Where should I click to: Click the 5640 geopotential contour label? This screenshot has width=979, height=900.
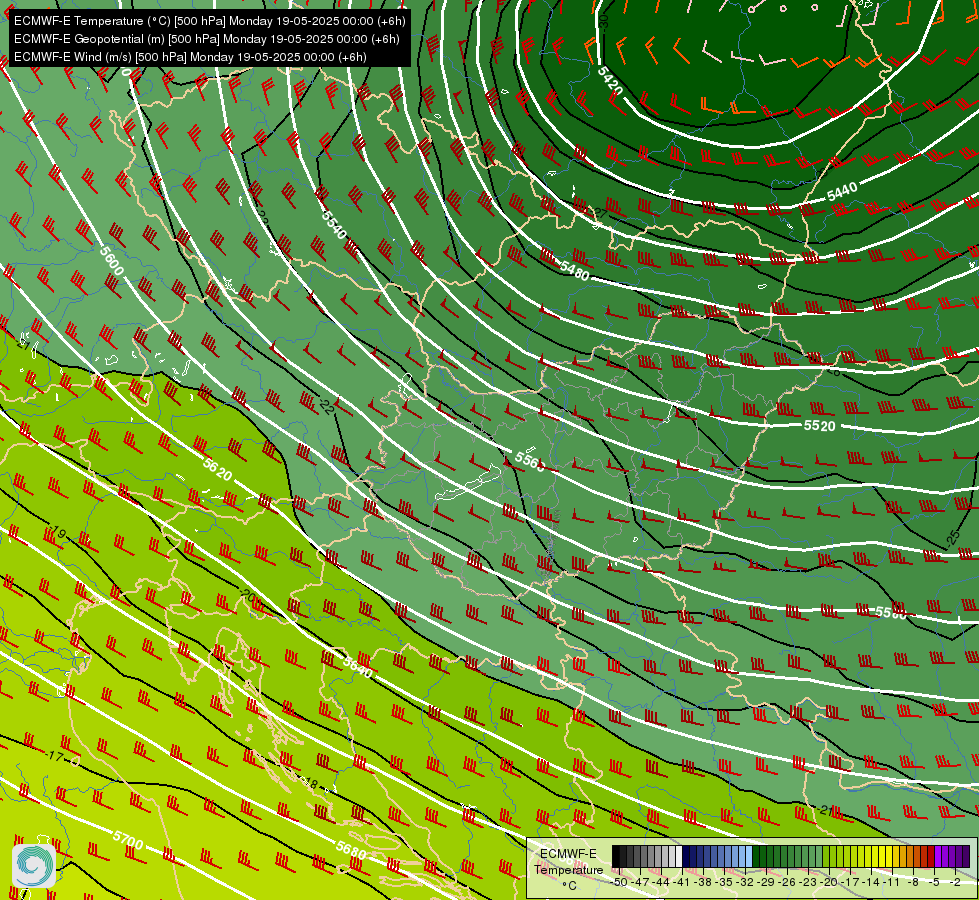point(358,667)
